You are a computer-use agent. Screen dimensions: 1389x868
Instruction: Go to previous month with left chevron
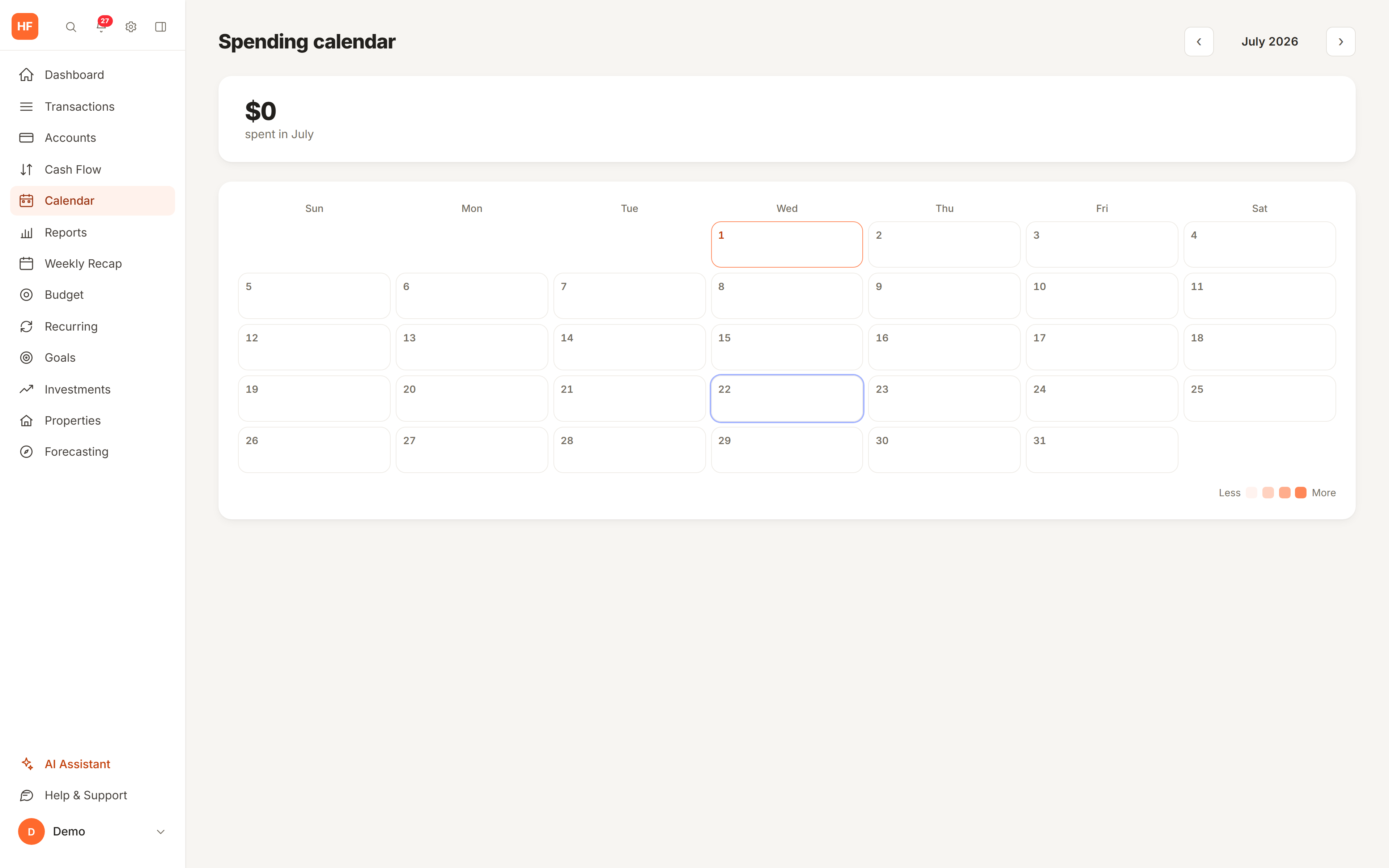1199,41
